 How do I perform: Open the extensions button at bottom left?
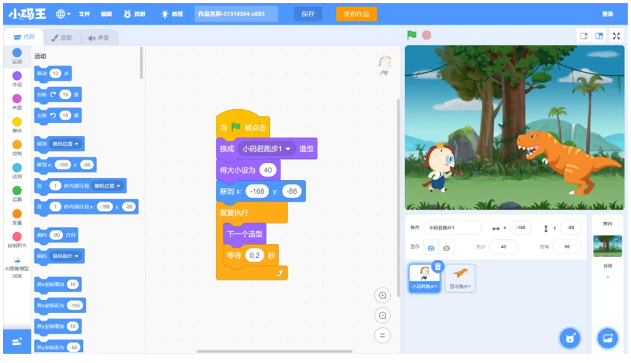[x=17, y=342]
